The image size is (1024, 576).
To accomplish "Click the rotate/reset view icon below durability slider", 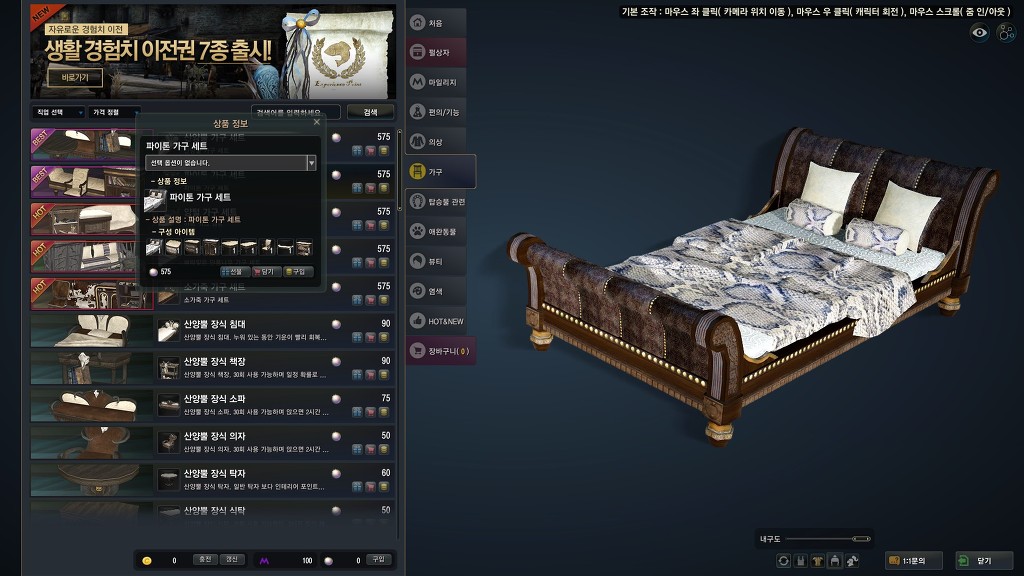I will pos(783,560).
